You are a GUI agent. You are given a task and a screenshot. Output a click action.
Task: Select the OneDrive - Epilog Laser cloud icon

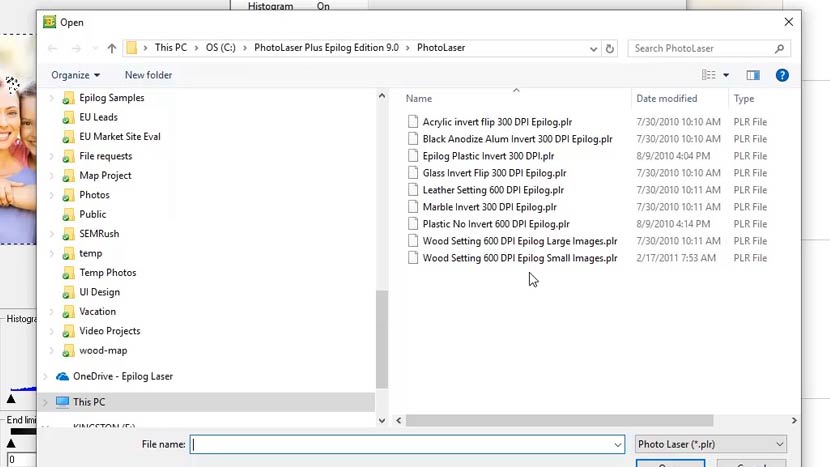[63, 377]
